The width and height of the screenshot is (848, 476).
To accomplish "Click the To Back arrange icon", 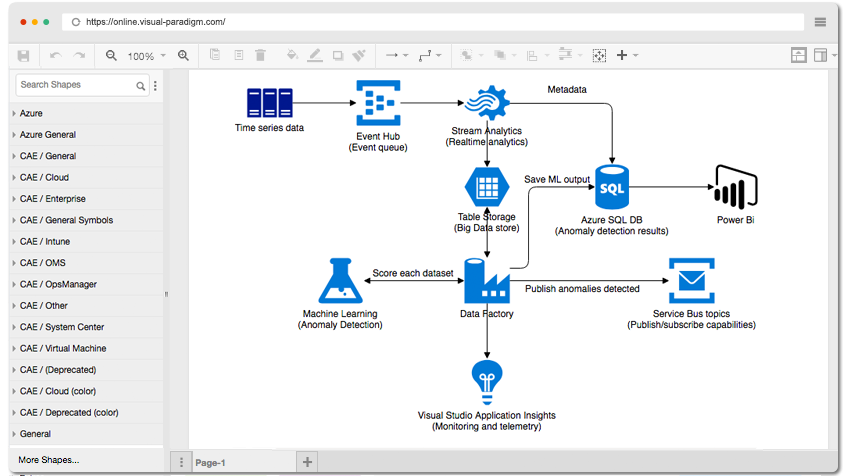I will [500, 55].
